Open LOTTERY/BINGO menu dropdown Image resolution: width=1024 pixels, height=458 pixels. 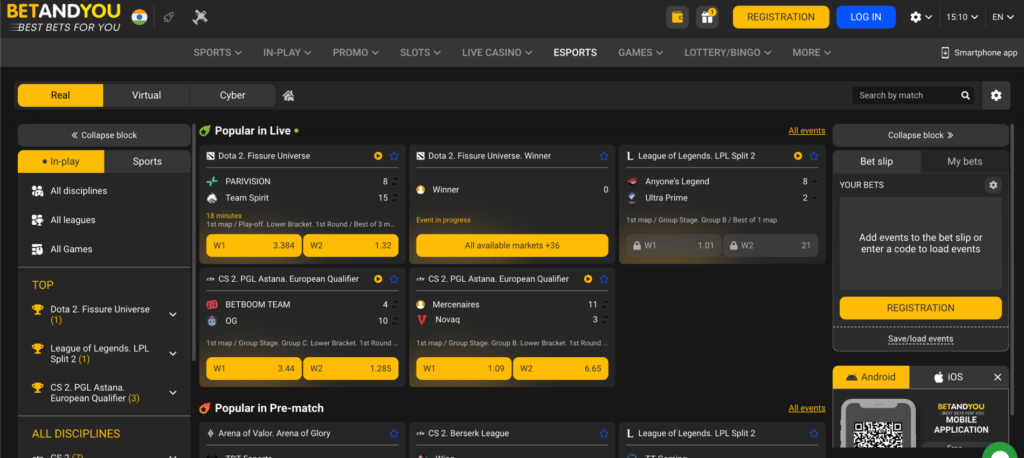coord(728,53)
